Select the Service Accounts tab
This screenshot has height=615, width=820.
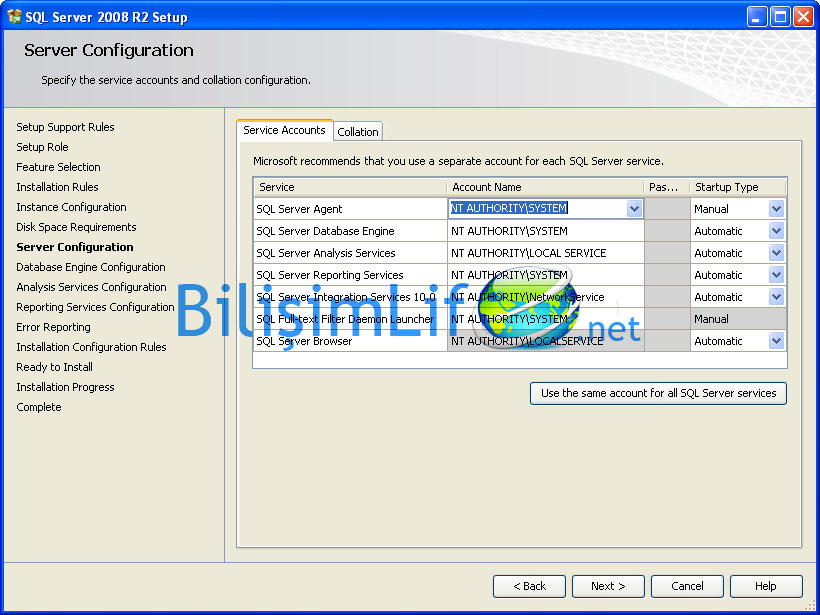[x=284, y=130]
